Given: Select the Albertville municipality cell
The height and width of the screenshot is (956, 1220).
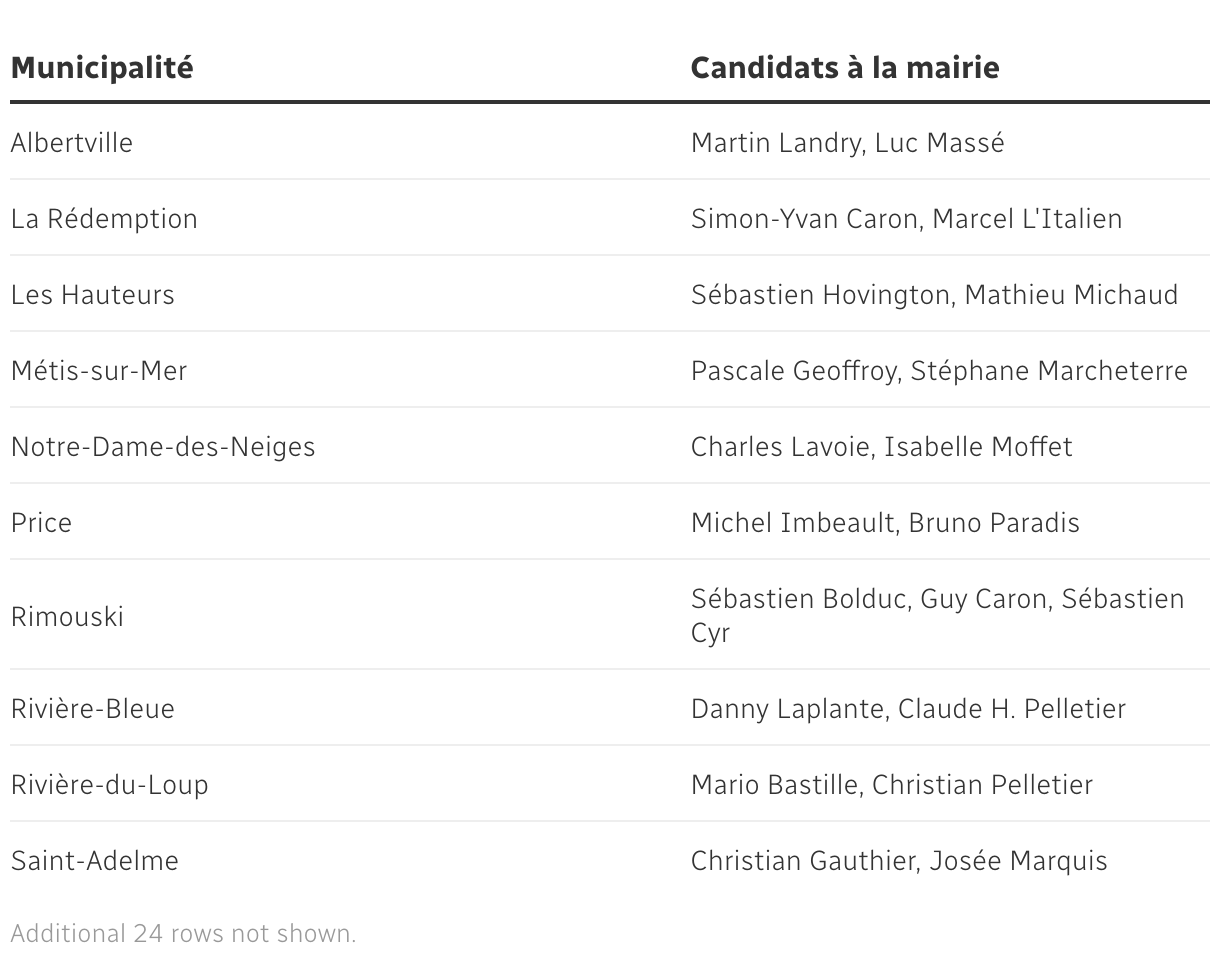Looking at the screenshot, I should pos(72,143).
